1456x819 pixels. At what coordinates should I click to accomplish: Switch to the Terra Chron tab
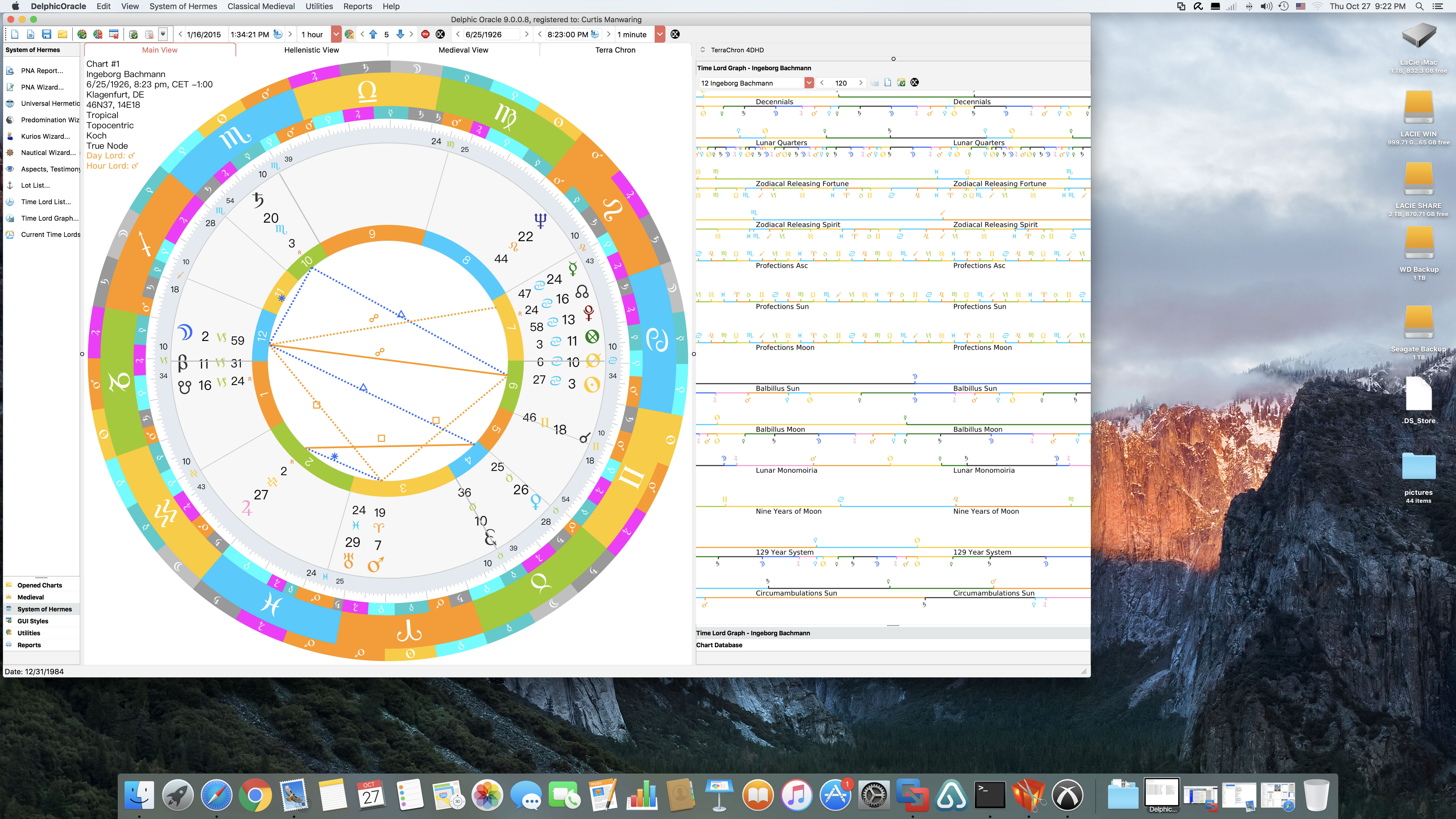click(615, 50)
